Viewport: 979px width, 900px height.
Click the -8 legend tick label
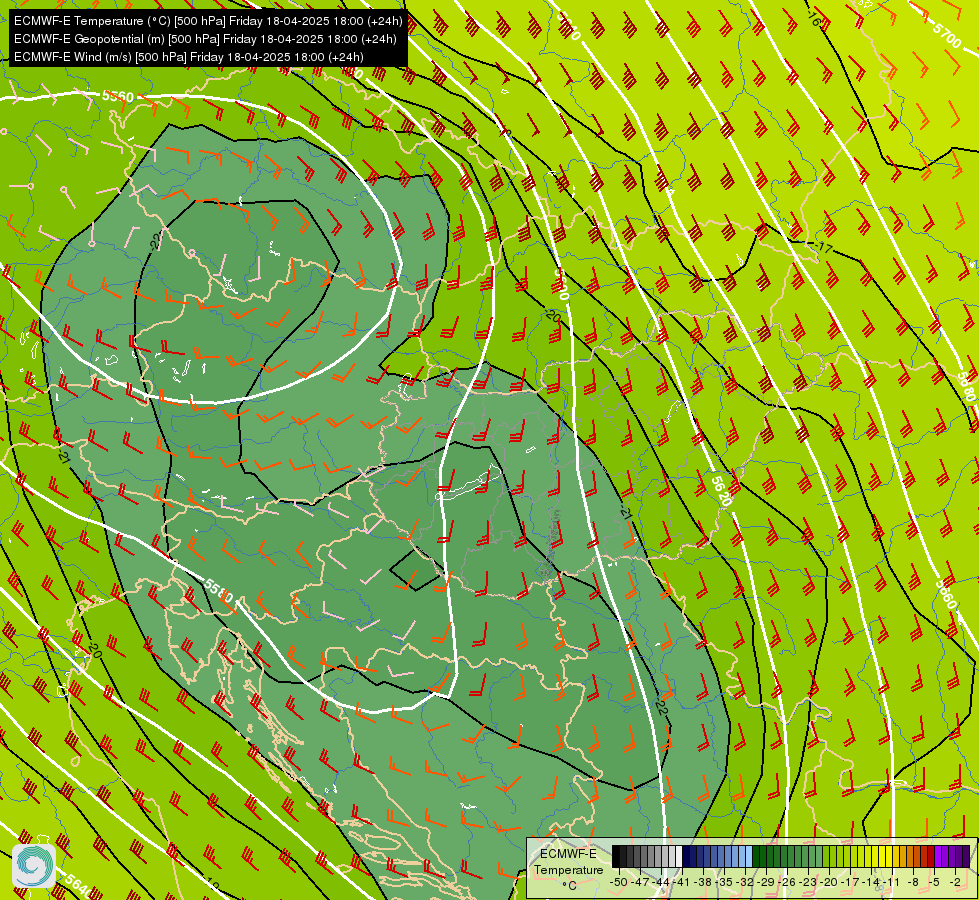(913, 882)
